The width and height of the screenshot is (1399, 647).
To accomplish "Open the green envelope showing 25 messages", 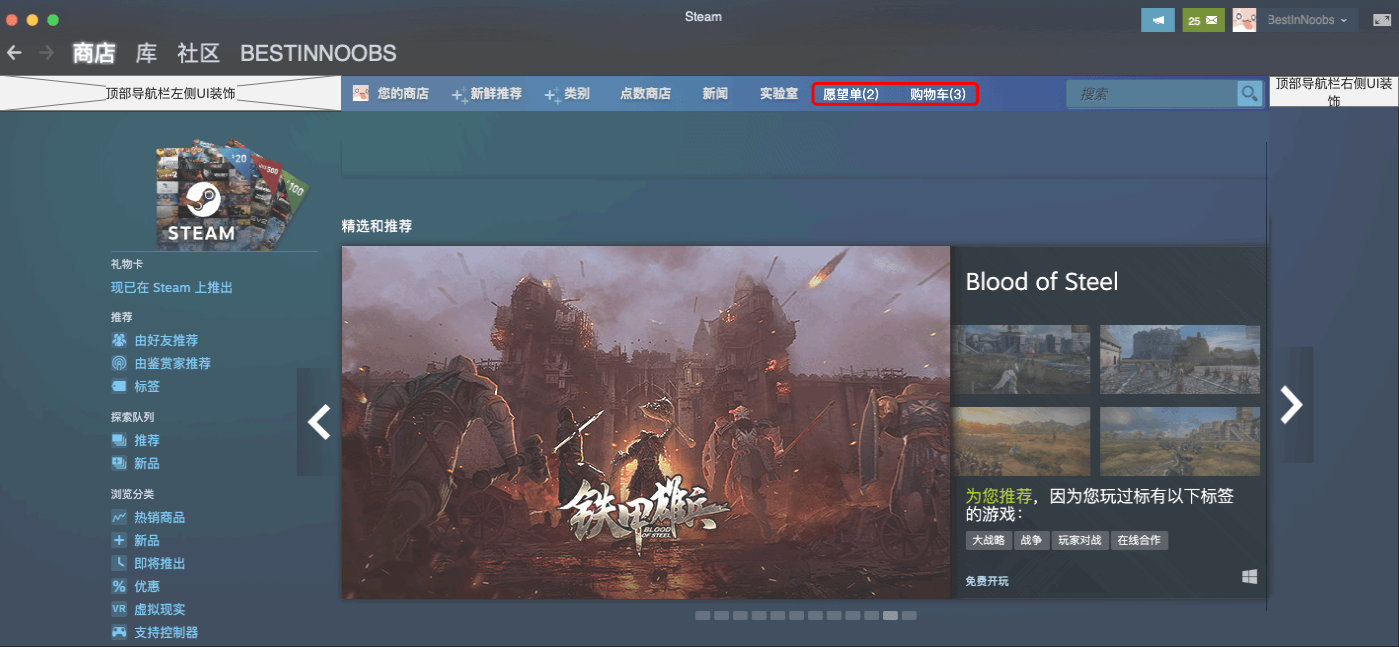I will coord(1203,19).
